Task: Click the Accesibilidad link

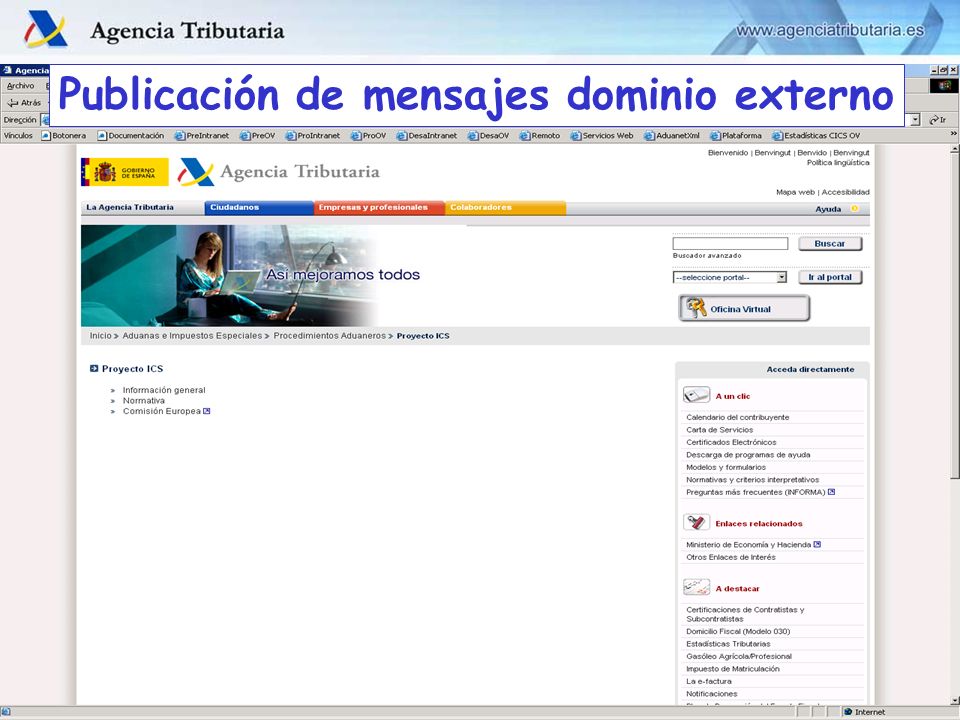Action: point(846,192)
